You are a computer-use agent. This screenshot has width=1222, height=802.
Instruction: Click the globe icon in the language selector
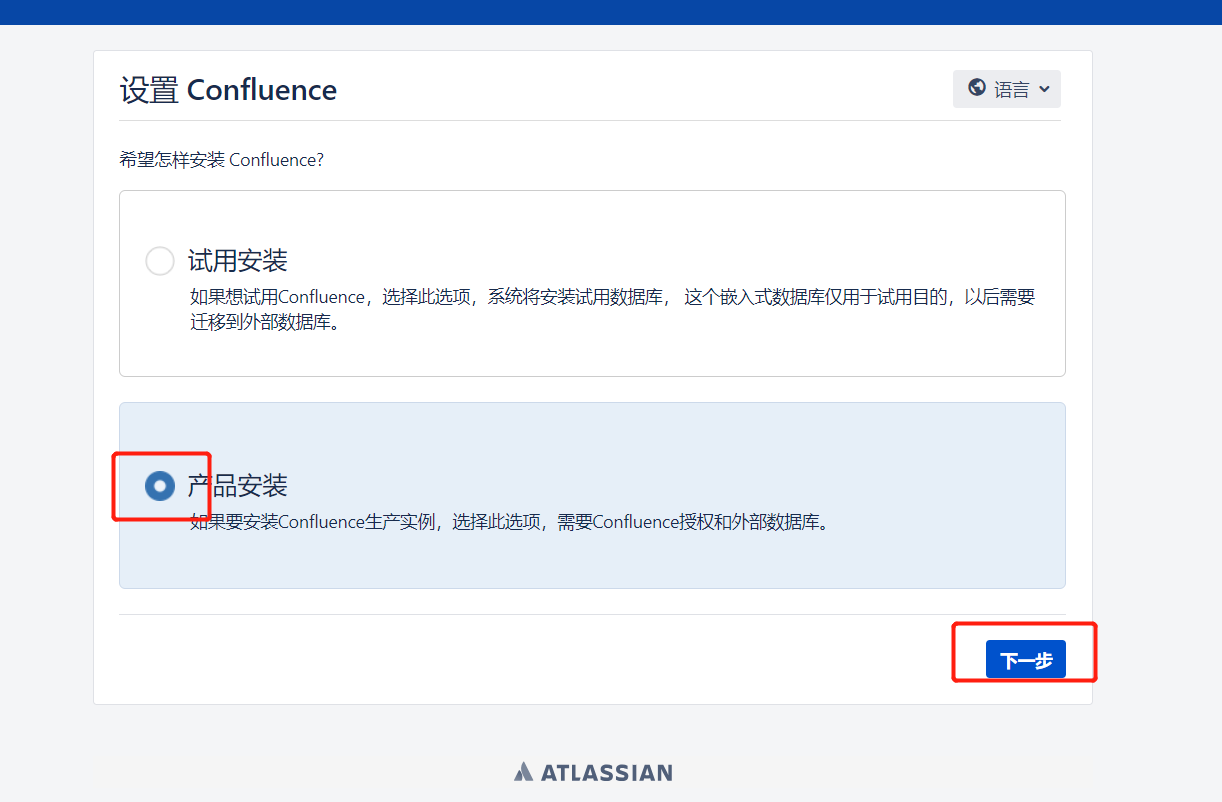coord(977,89)
